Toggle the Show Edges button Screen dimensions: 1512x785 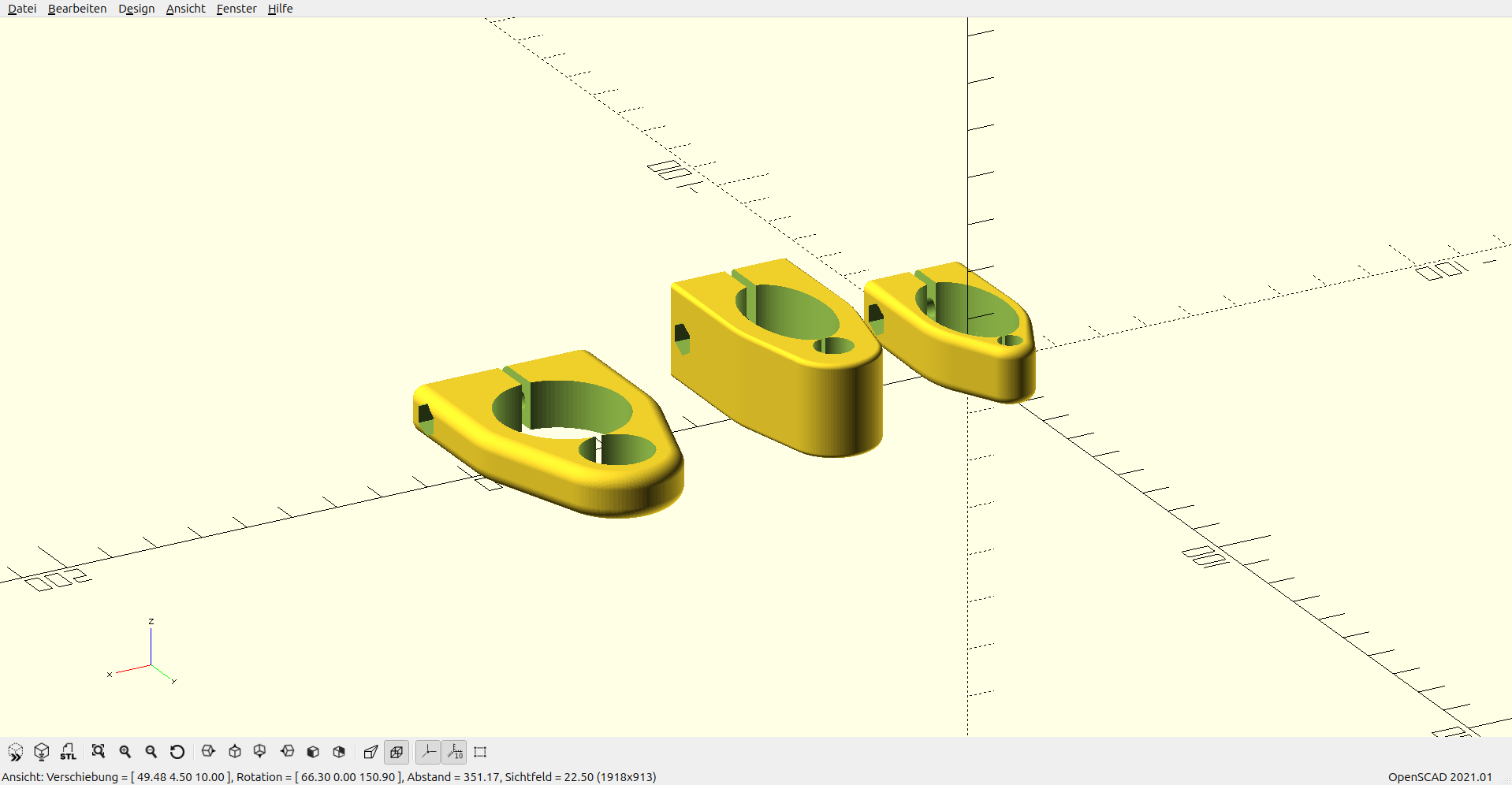click(480, 752)
